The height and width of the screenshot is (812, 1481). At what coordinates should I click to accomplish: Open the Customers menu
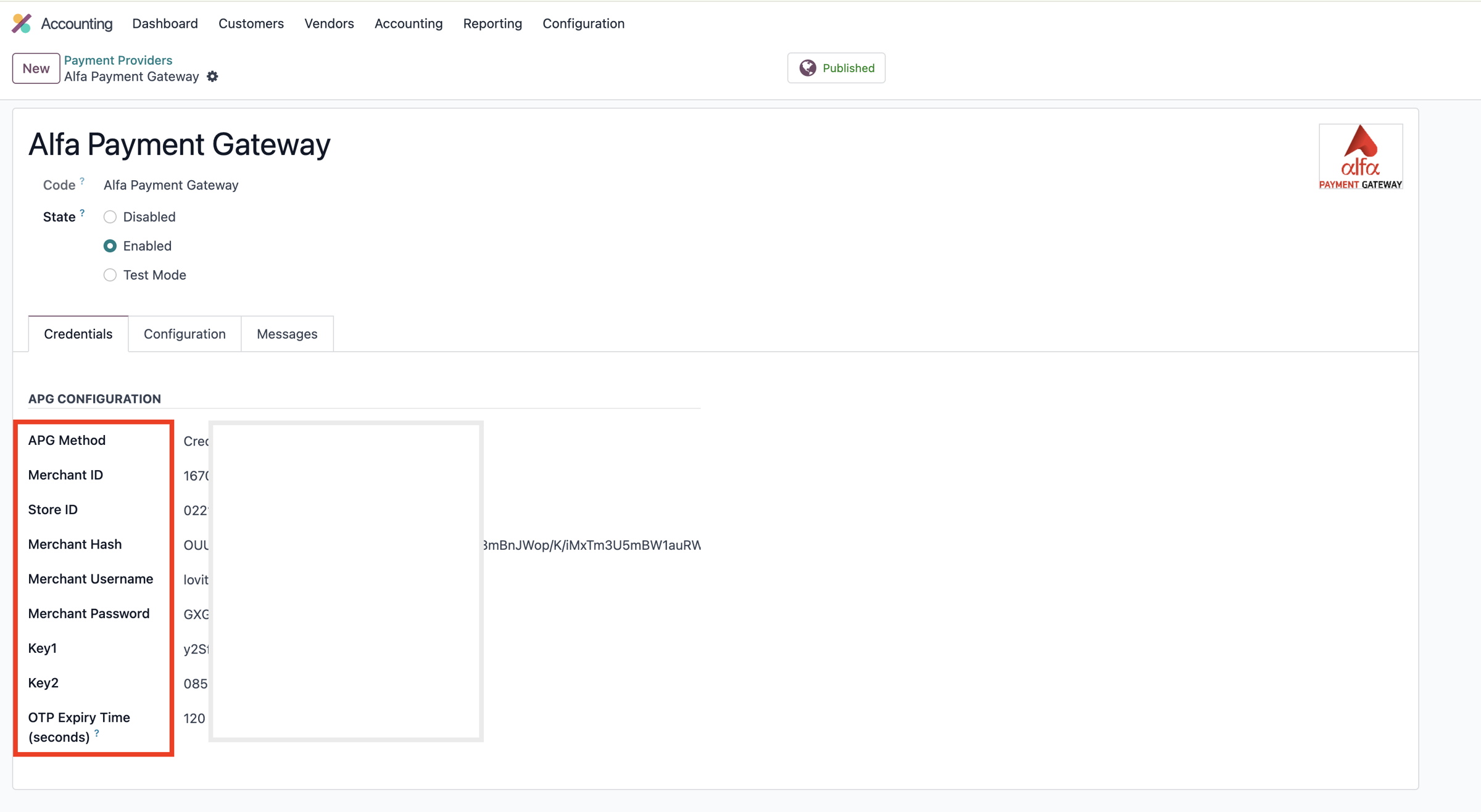click(x=251, y=23)
